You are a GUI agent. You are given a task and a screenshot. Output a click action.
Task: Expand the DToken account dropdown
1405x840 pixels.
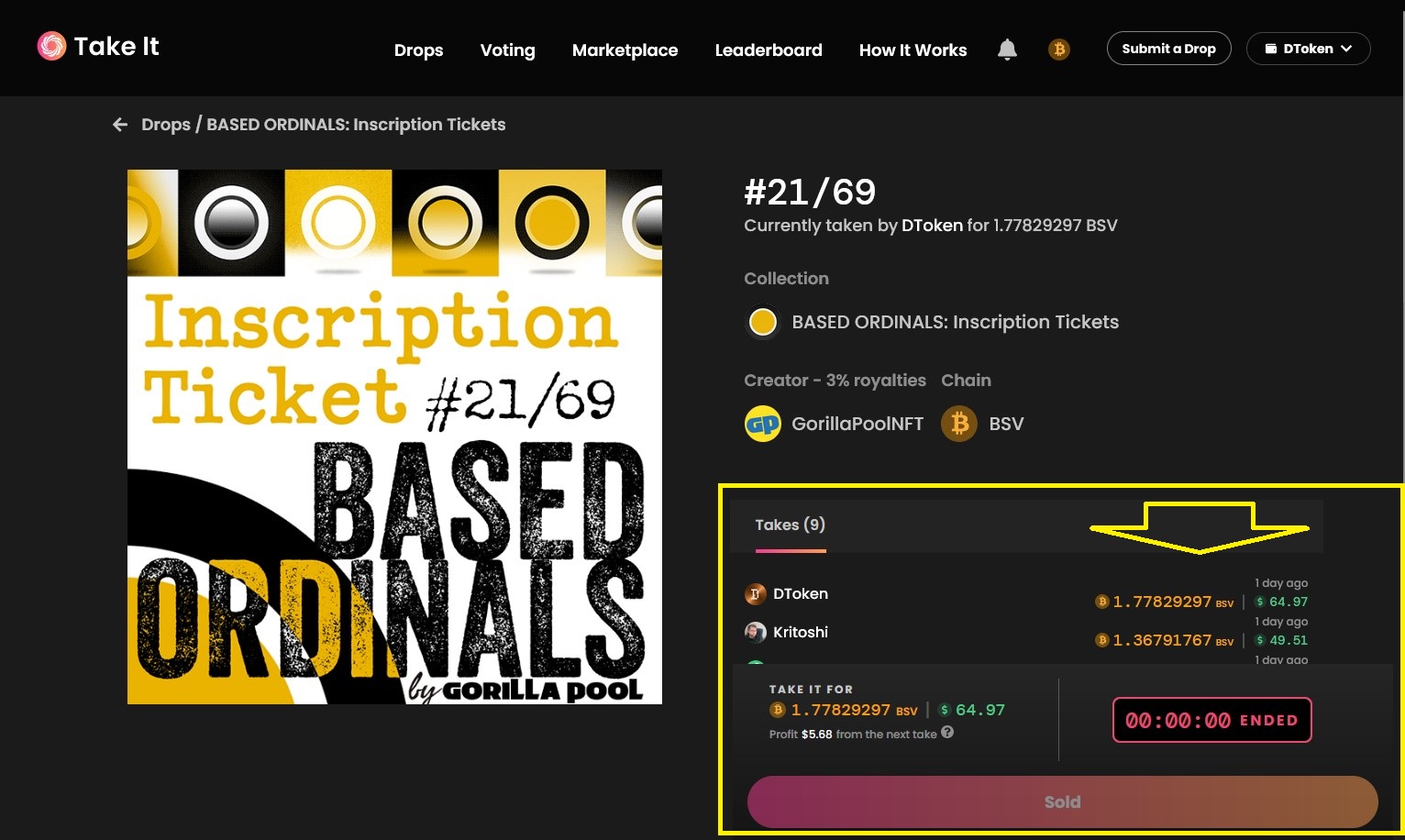click(1309, 49)
